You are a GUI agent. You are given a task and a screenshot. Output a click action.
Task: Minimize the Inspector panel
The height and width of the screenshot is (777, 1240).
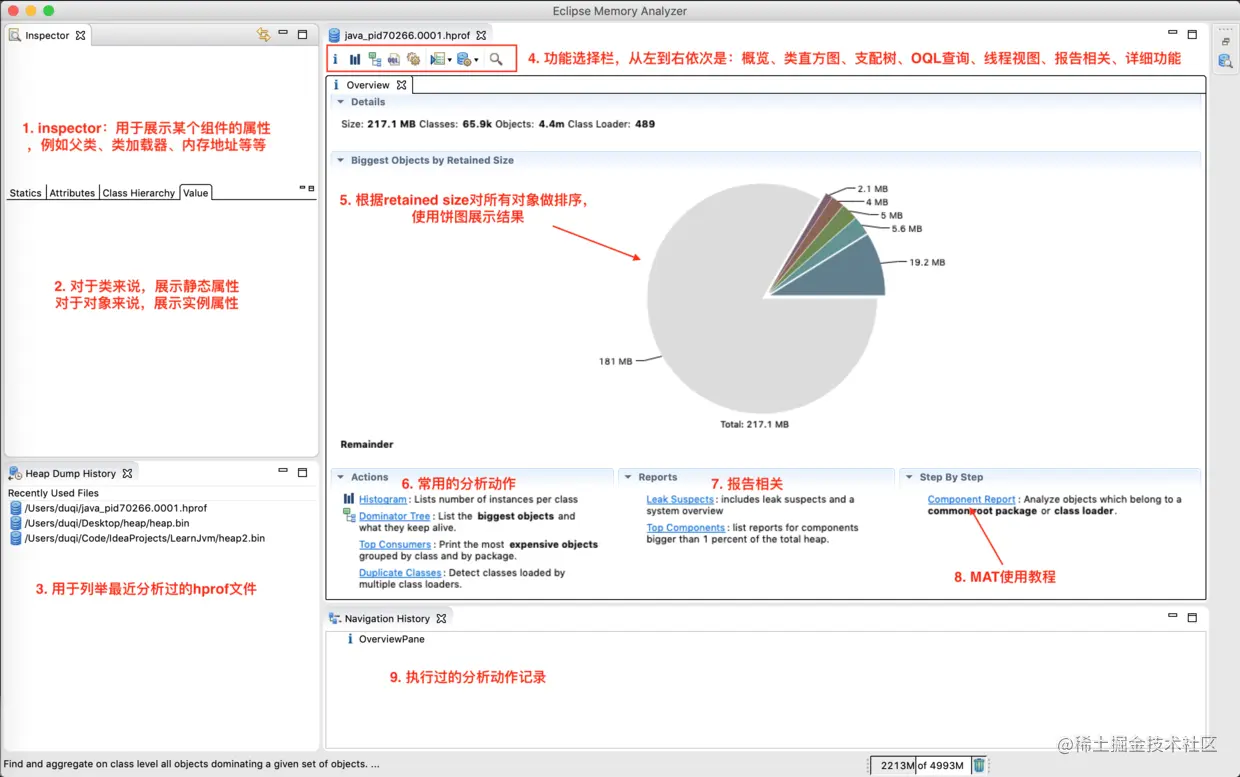point(283,34)
